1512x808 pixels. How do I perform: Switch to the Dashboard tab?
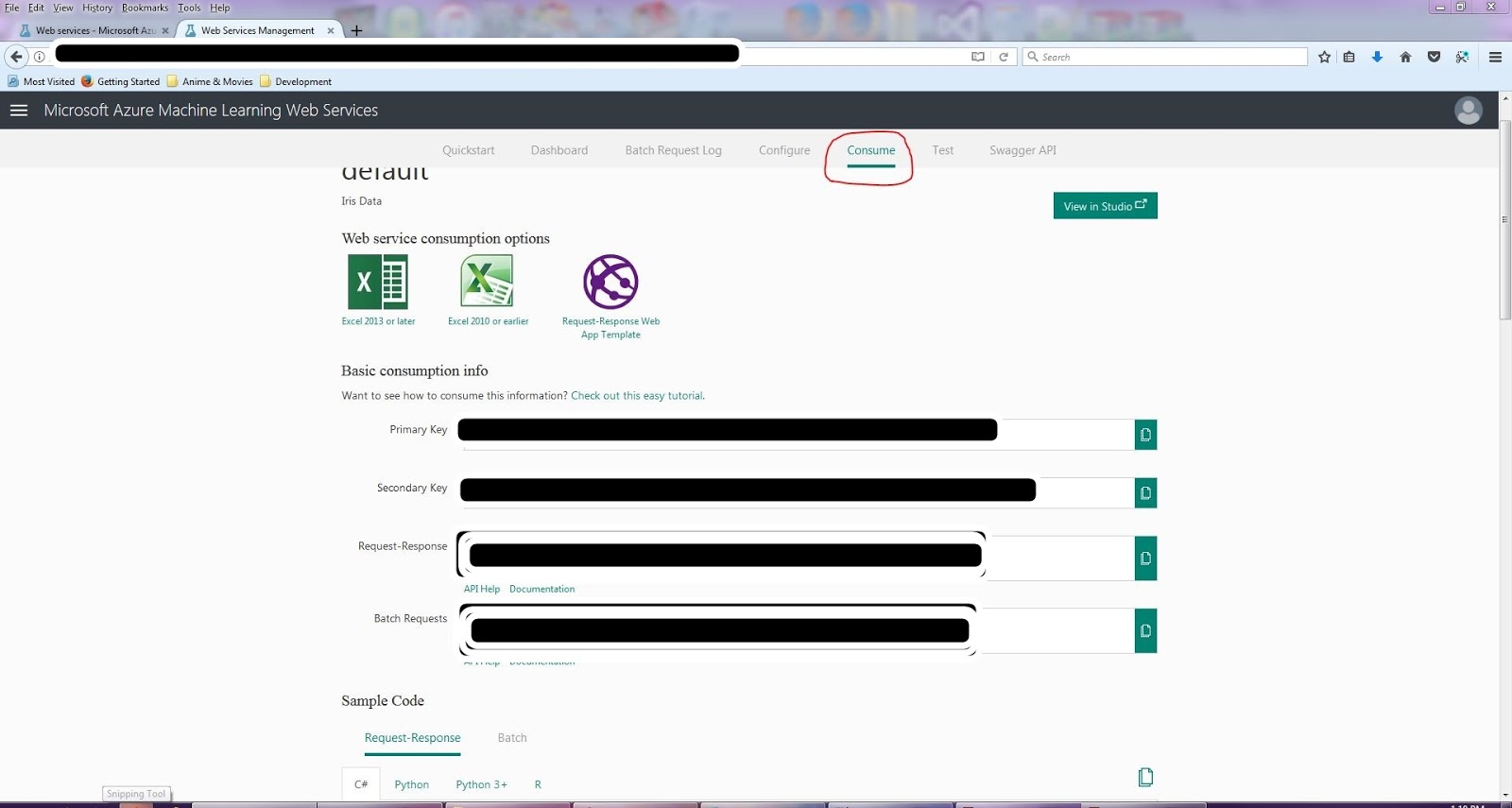pos(558,150)
